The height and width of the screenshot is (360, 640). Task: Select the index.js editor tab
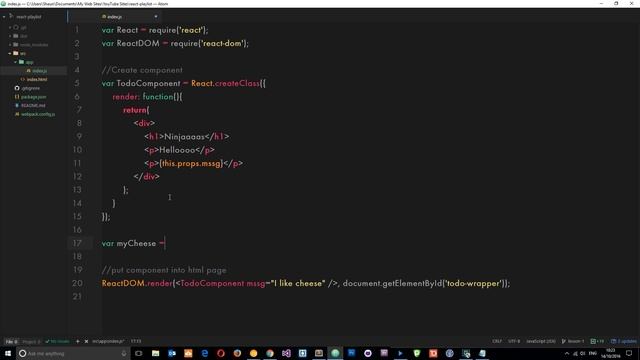[x=114, y=17]
